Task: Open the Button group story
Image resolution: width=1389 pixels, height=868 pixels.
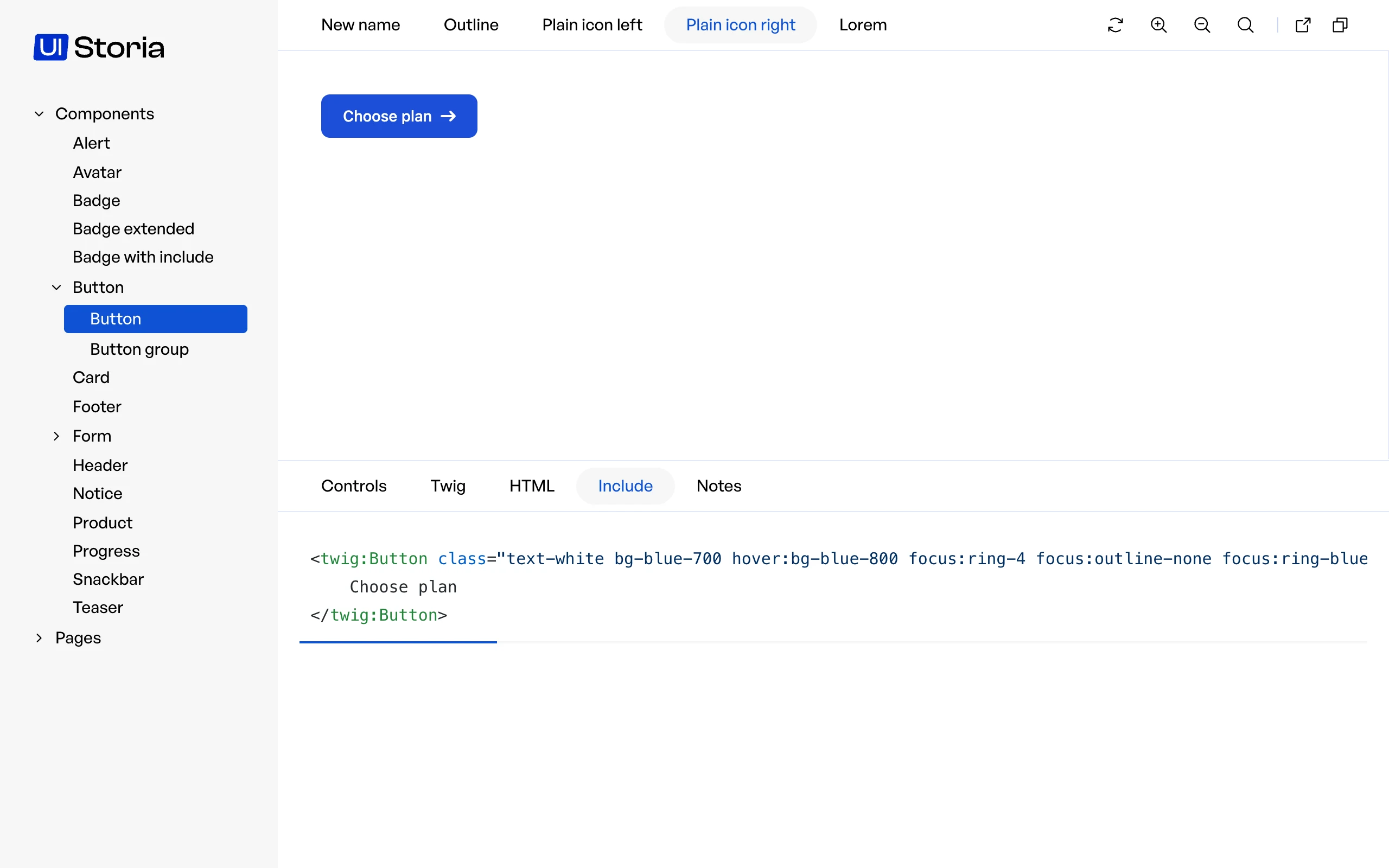Action: click(x=139, y=349)
